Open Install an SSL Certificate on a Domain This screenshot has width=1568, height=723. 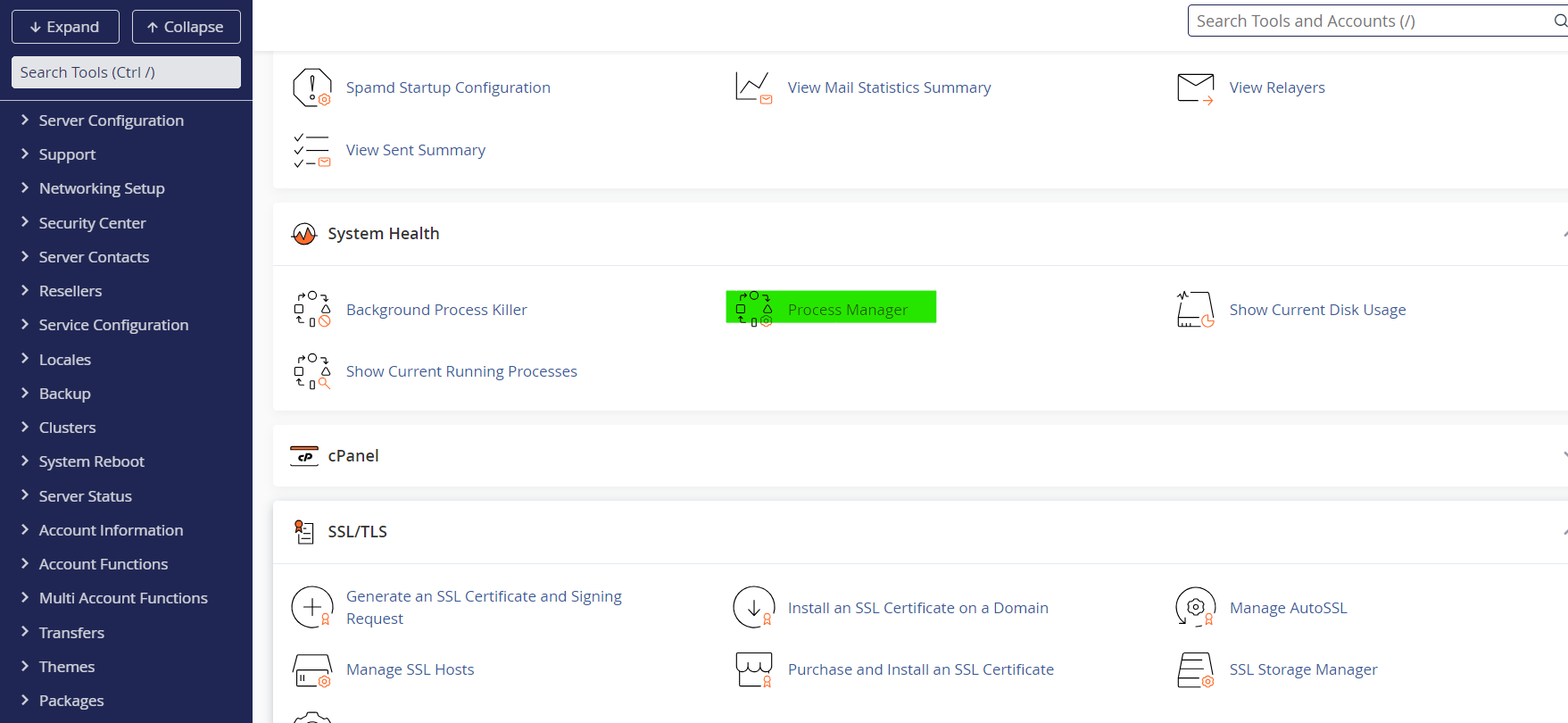click(x=917, y=608)
